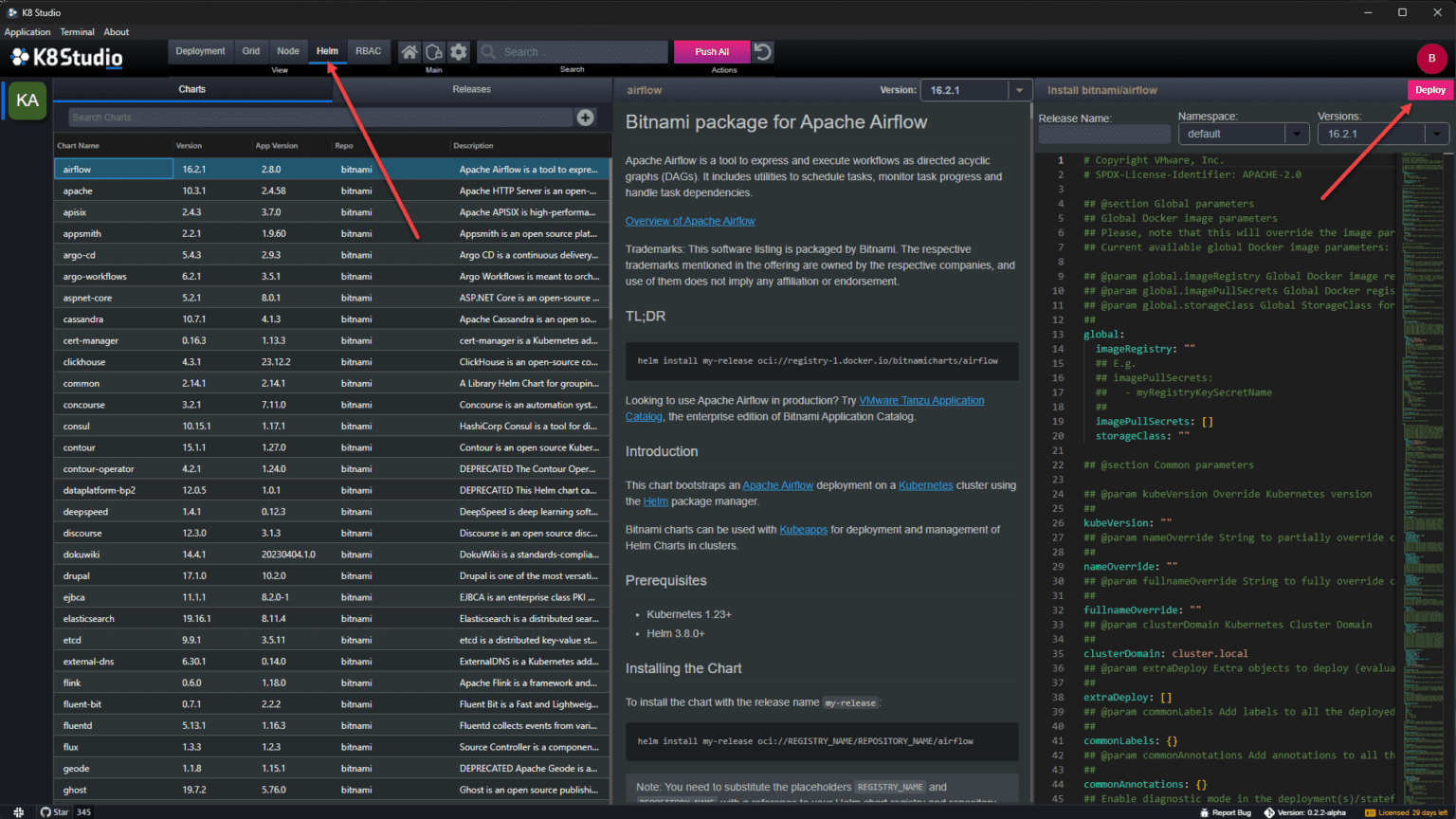Open cluster settings via the gear icon

coord(459,52)
